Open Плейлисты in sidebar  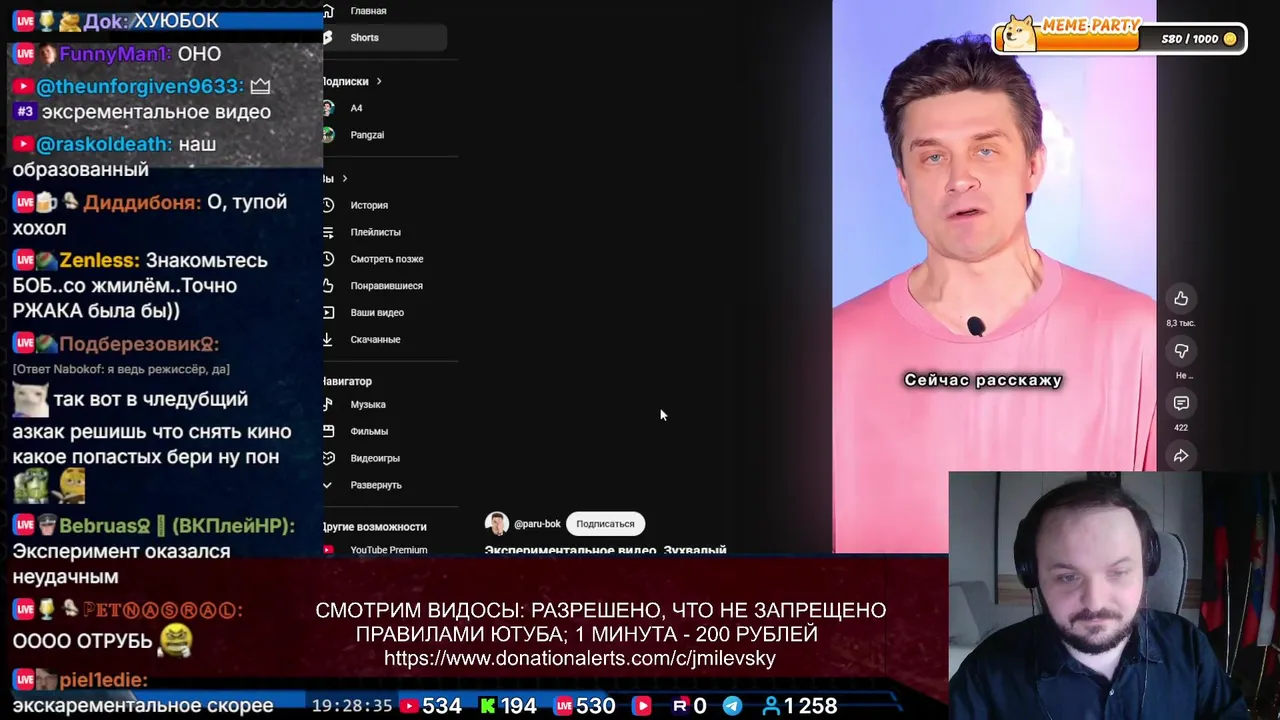click(x=375, y=232)
